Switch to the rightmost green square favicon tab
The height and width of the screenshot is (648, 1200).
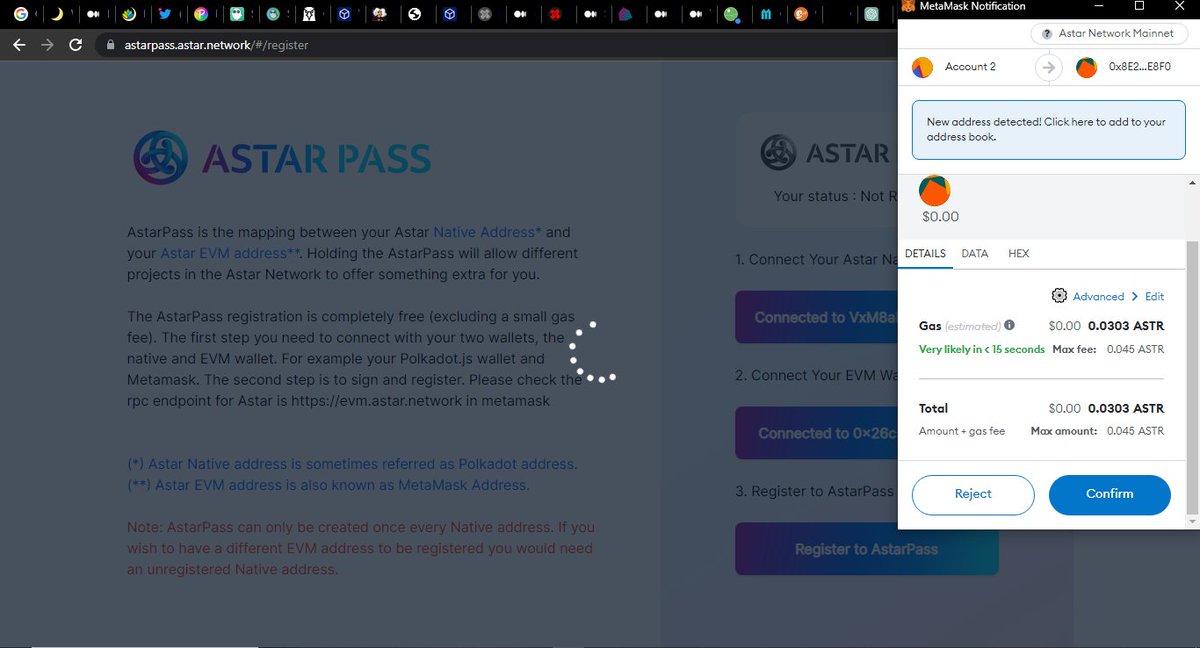(x=871, y=15)
